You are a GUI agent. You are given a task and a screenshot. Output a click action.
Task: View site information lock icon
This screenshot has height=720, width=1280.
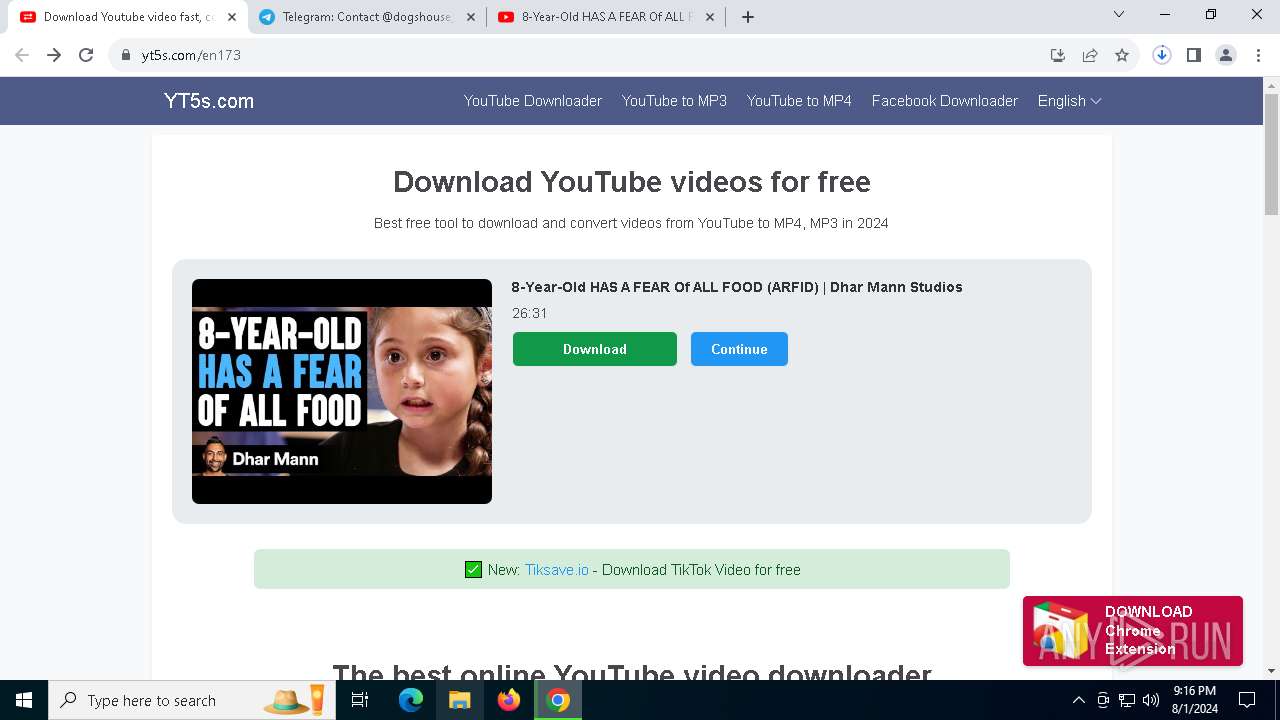126,55
